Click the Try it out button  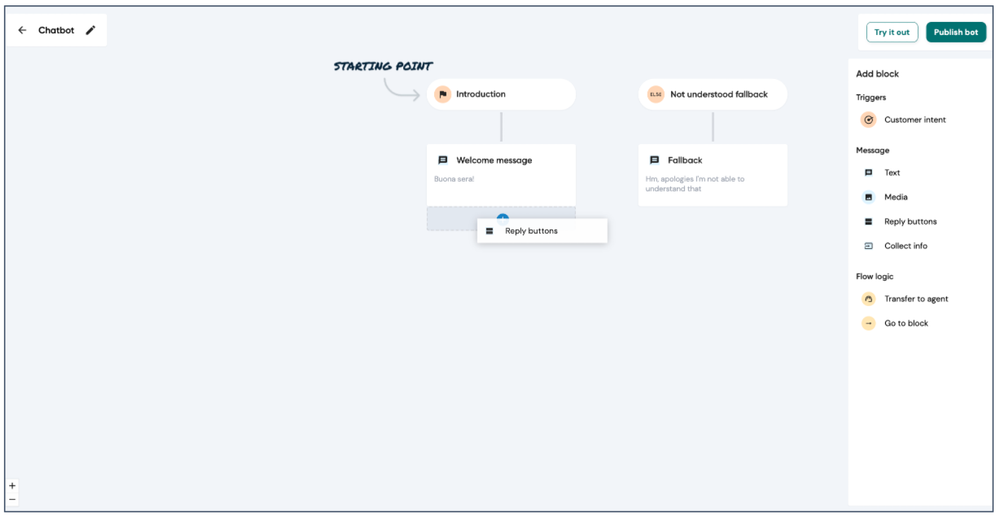[892, 33]
